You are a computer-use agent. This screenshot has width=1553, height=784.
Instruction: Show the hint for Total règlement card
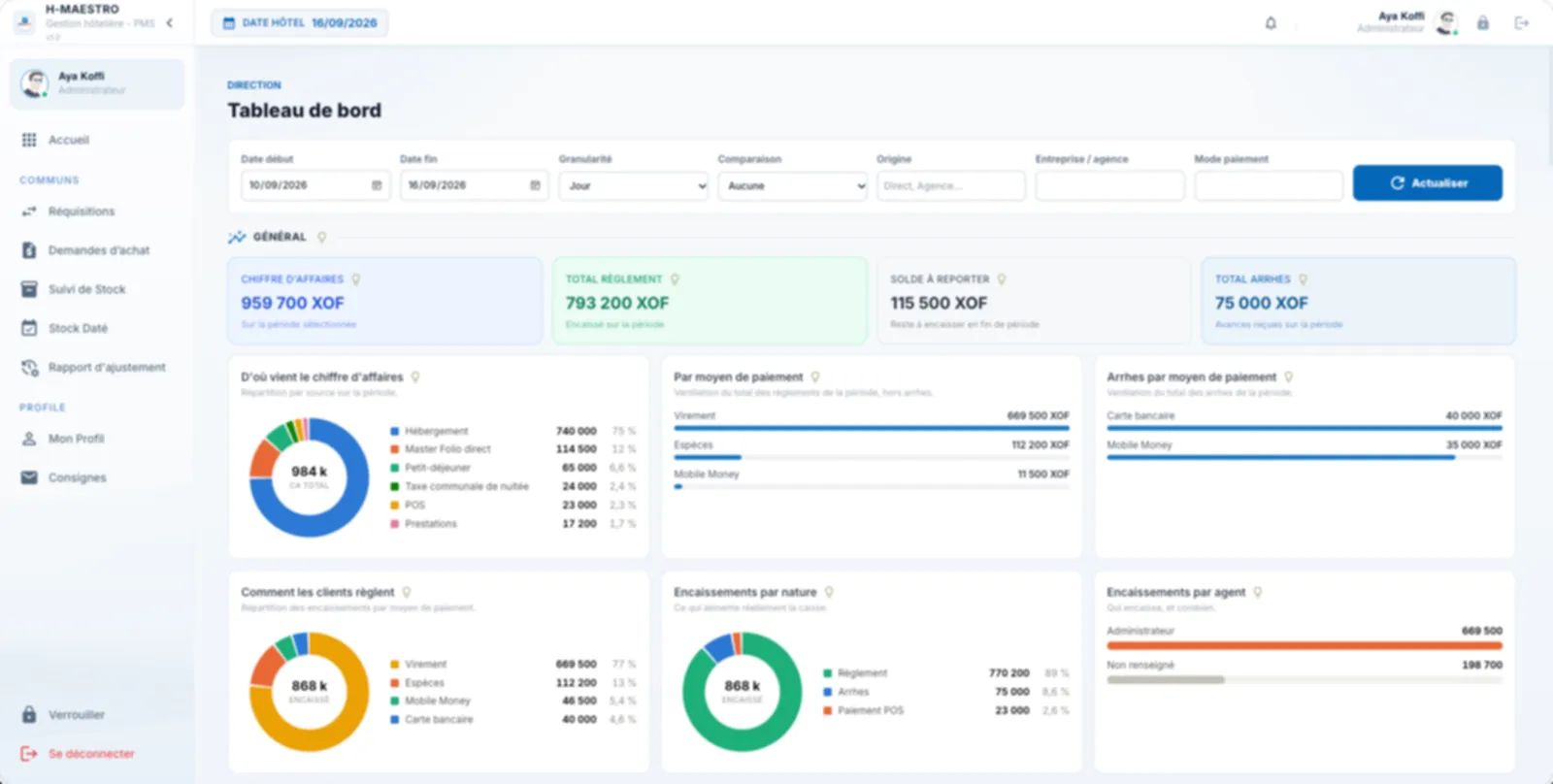point(675,279)
